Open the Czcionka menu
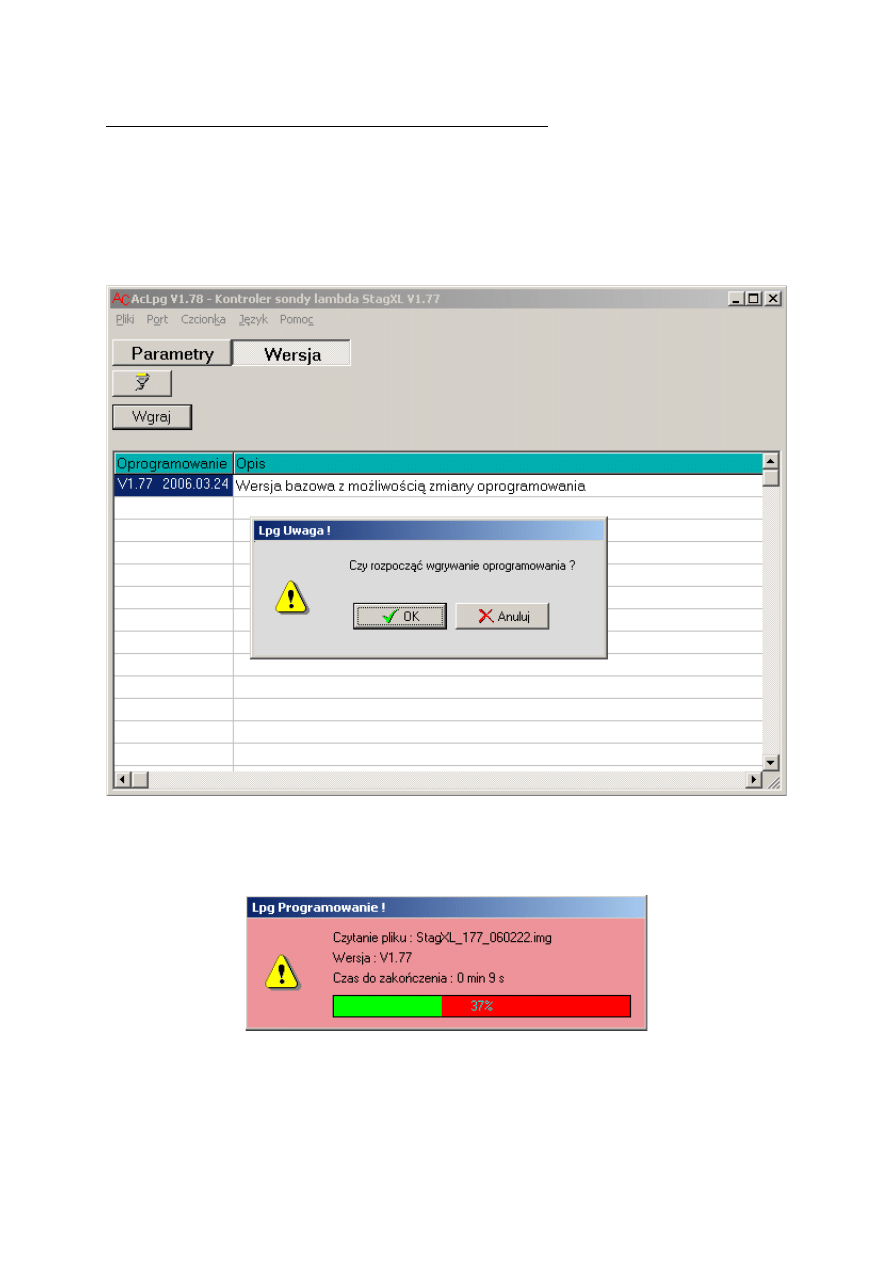Image resolution: width=893 pixels, height=1263 pixels. 203,320
